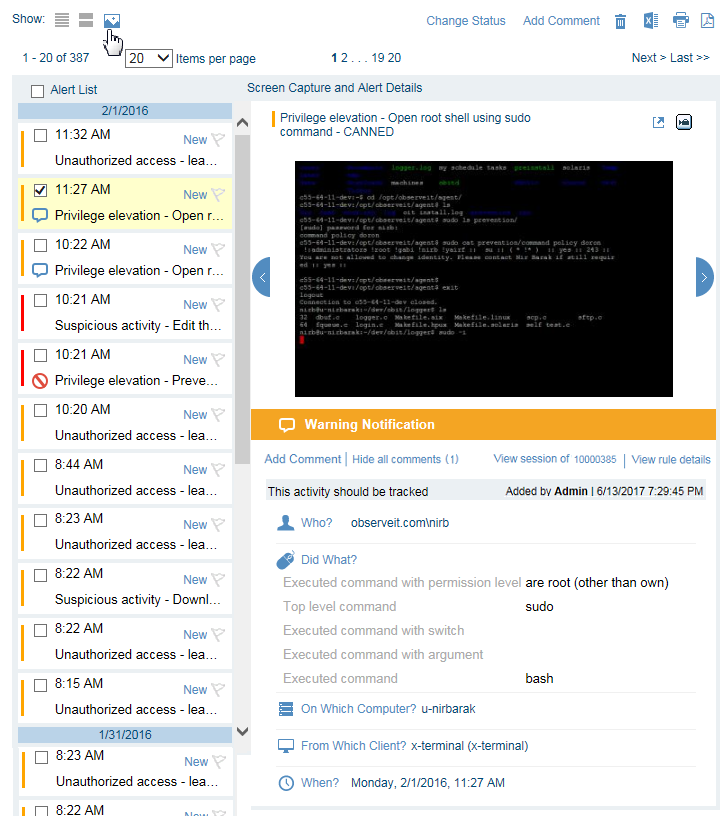Export alerts to Excel
The image size is (723, 816).
(650, 21)
